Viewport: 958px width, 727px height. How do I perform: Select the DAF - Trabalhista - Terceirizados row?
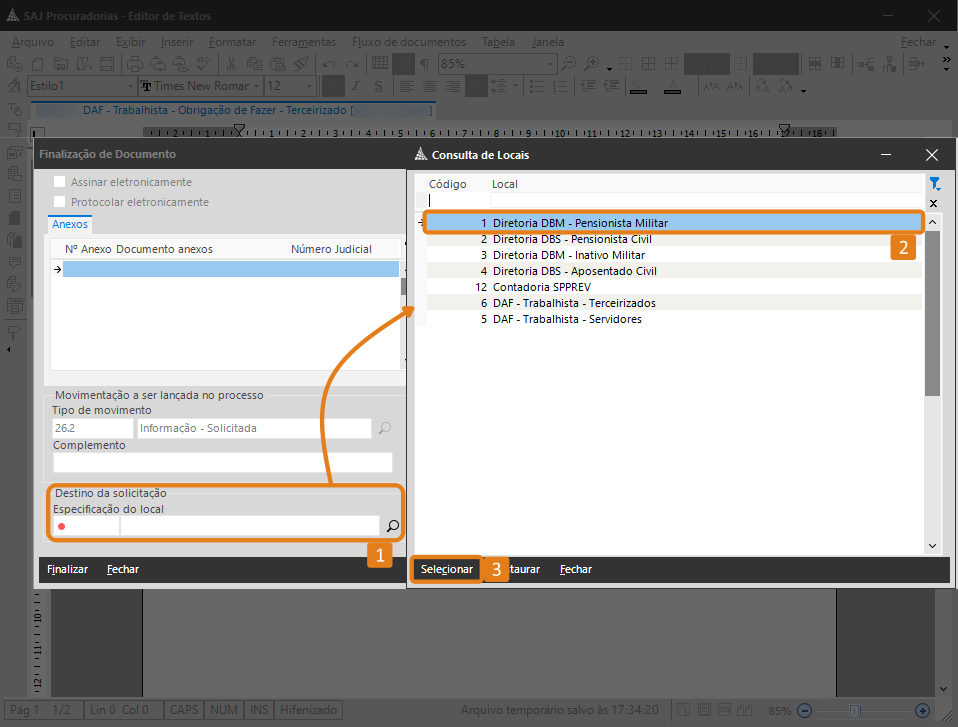pos(674,303)
